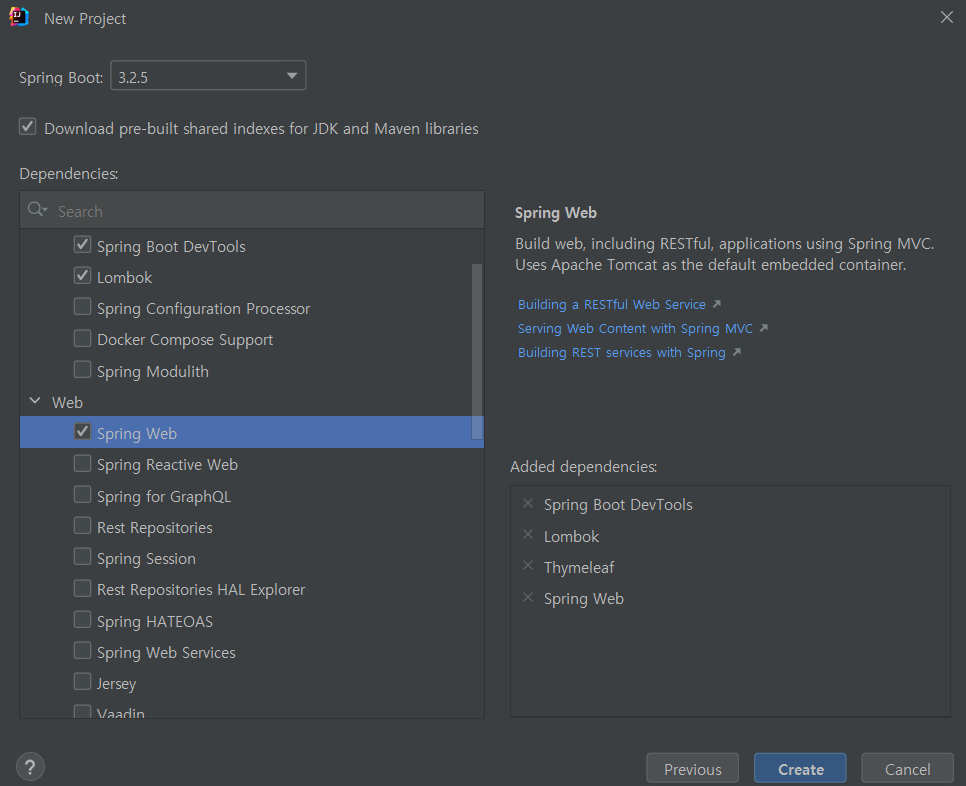Uncheck the Spring Web checkbox
The width and height of the screenshot is (966, 786).
pyautogui.click(x=83, y=432)
